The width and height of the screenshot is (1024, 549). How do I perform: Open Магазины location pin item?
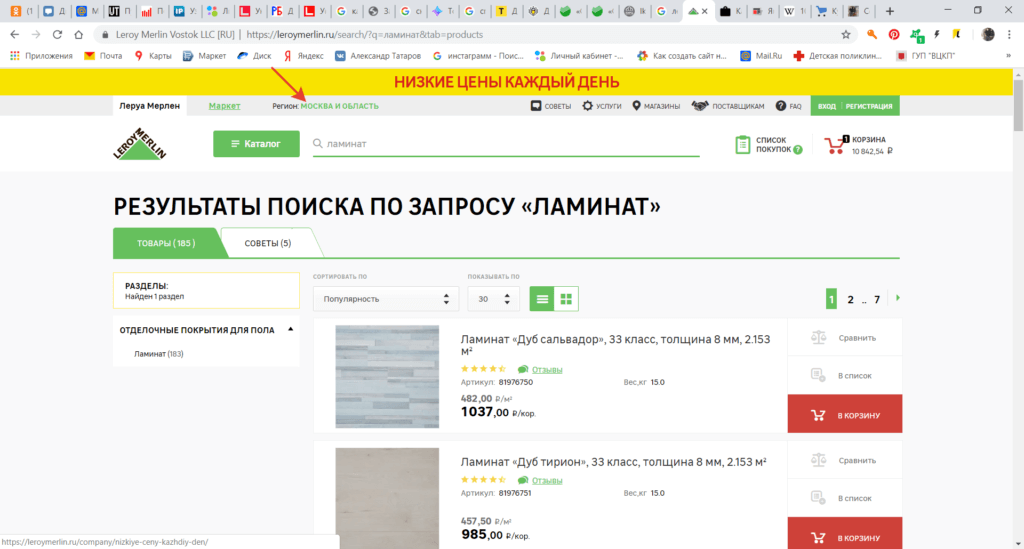tap(656, 106)
